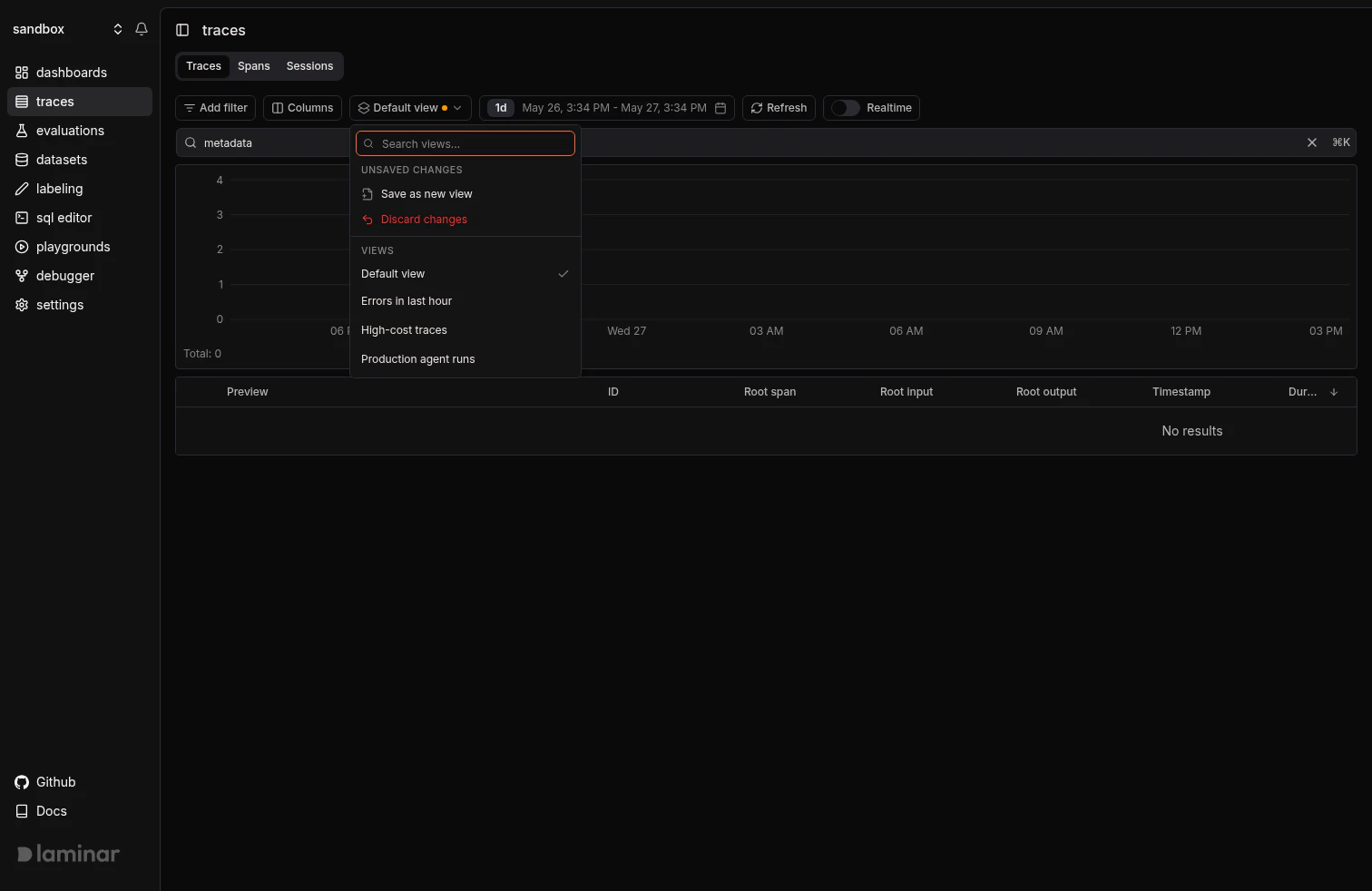Screen dimensions: 1372x891
Task: Go to evaluations page
Action: (x=80, y=131)
